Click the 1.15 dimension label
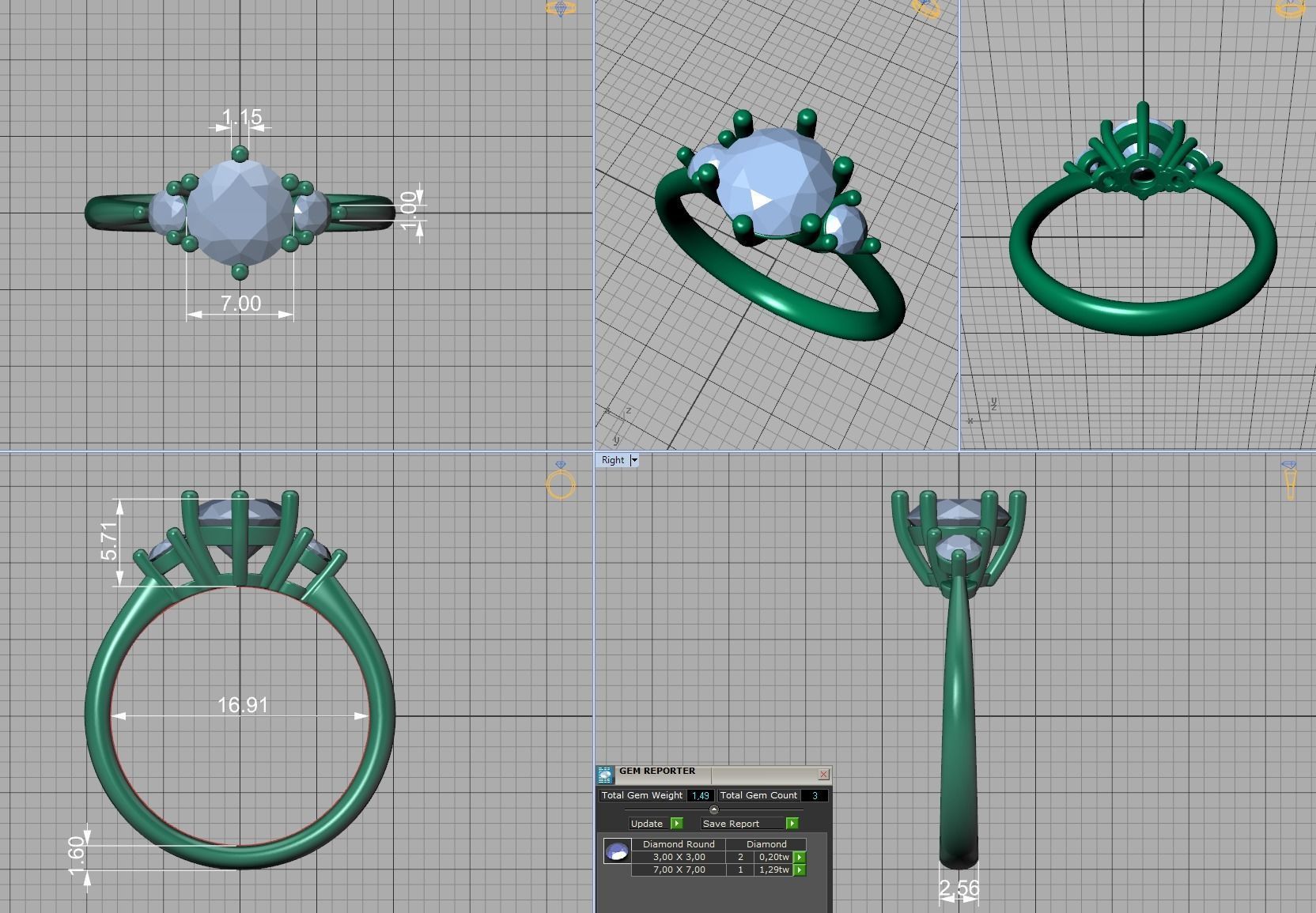 point(241,118)
